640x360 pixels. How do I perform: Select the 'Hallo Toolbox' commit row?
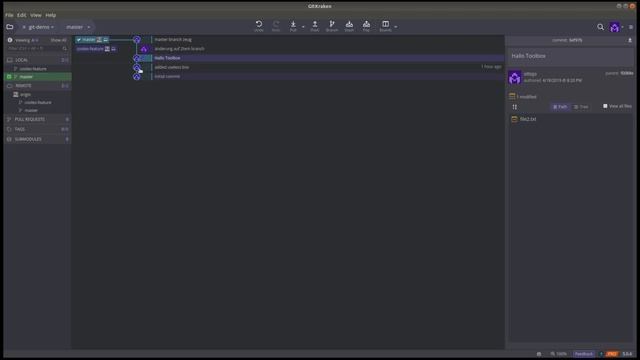click(x=328, y=58)
